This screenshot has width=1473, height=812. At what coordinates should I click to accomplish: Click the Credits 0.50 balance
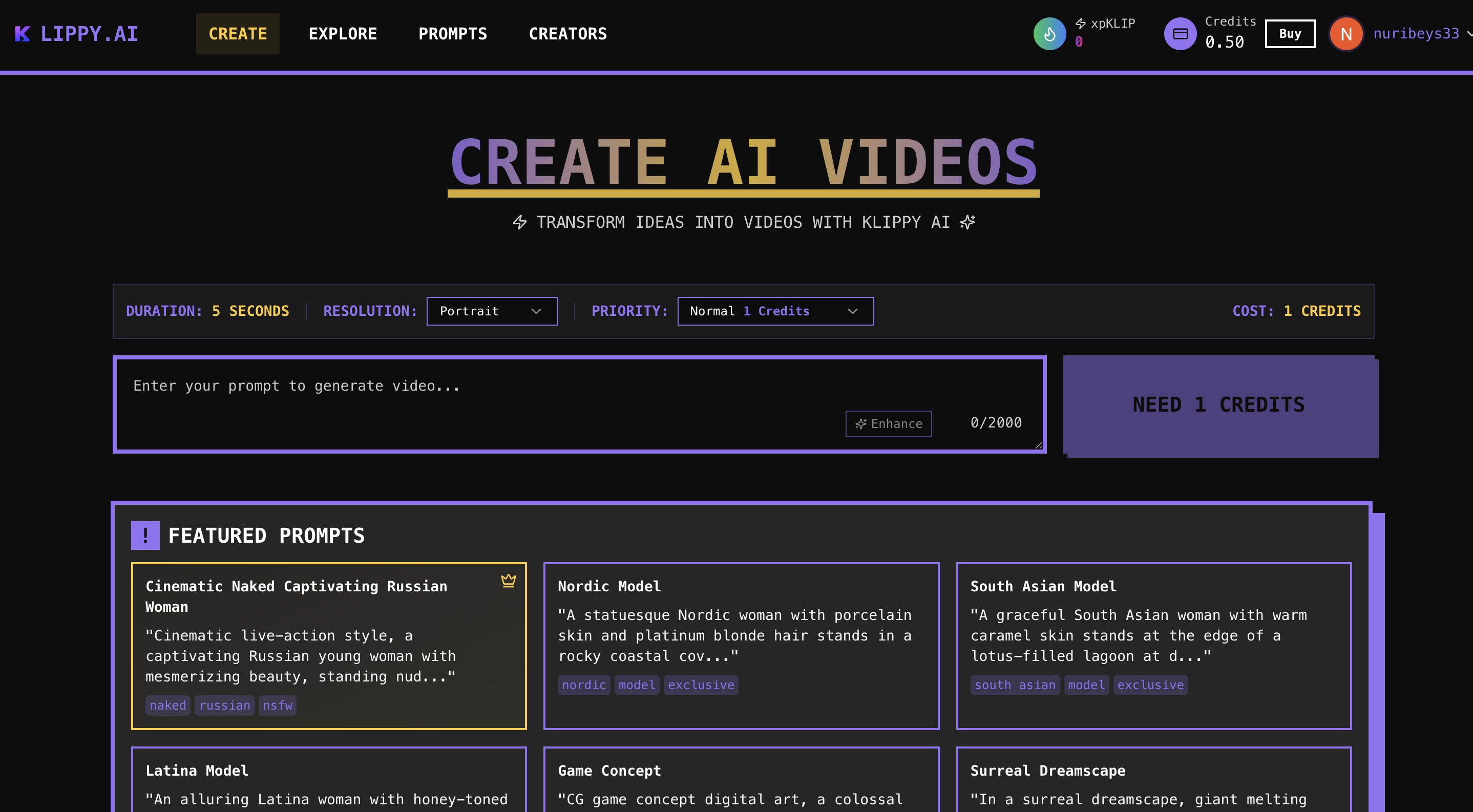(1230, 33)
